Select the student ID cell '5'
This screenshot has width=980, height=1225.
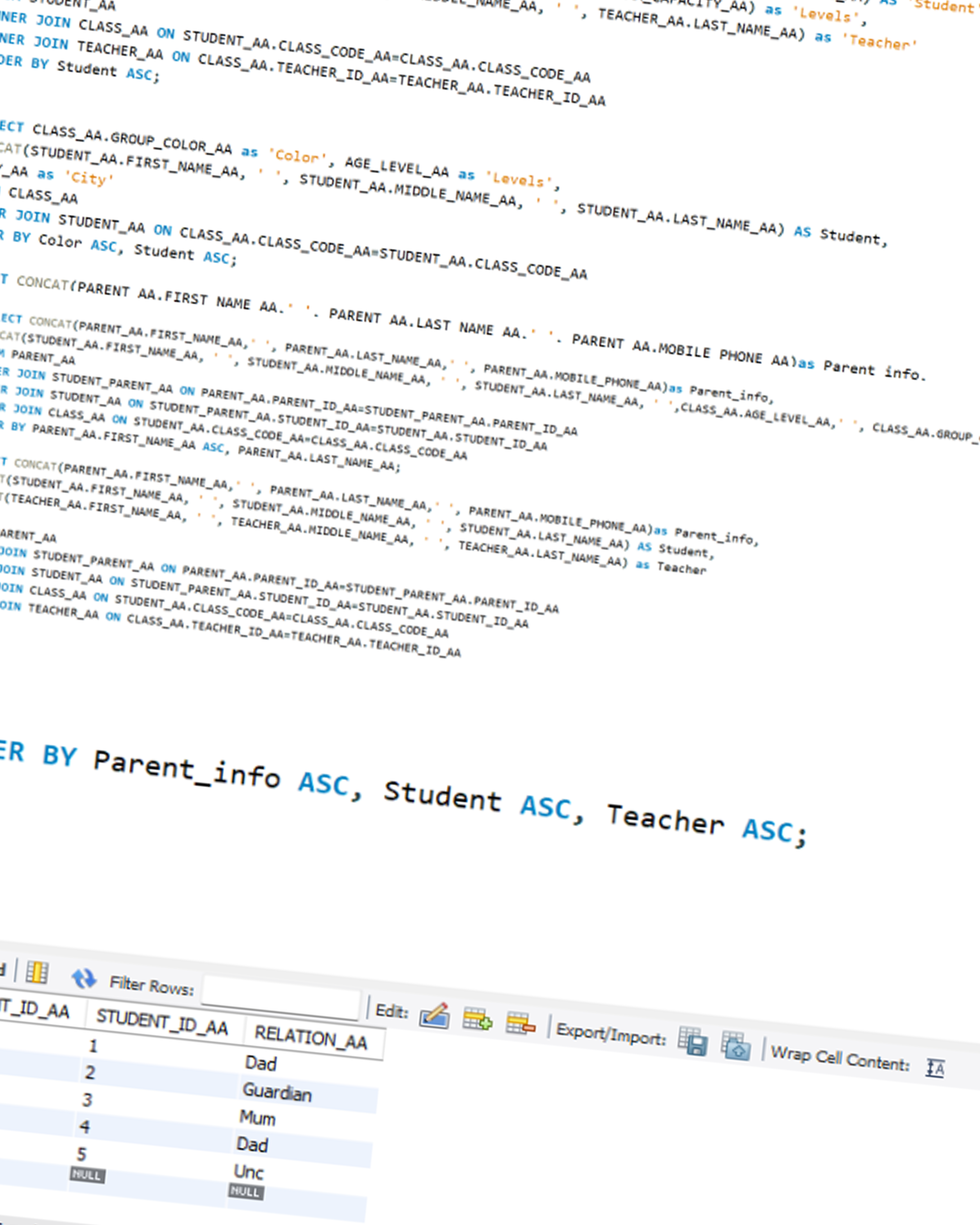(x=82, y=1154)
